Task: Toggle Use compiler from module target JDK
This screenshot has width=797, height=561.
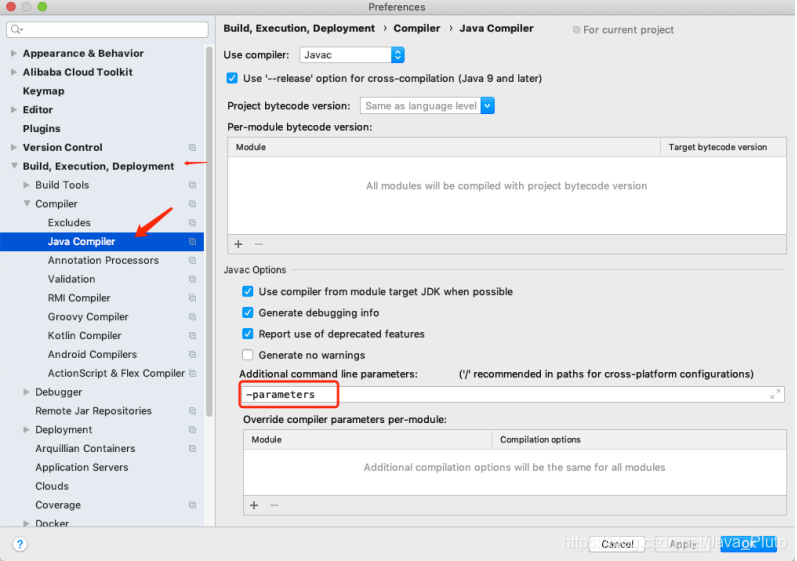Action: [248, 291]
